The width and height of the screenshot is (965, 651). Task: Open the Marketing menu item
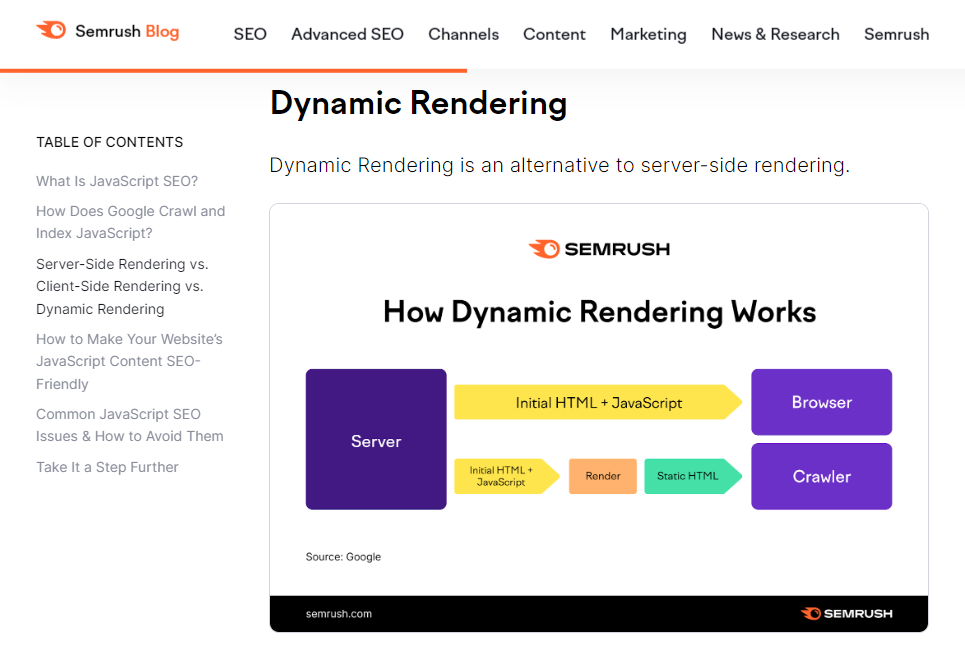pyautogui.click(x=648, y=34)
